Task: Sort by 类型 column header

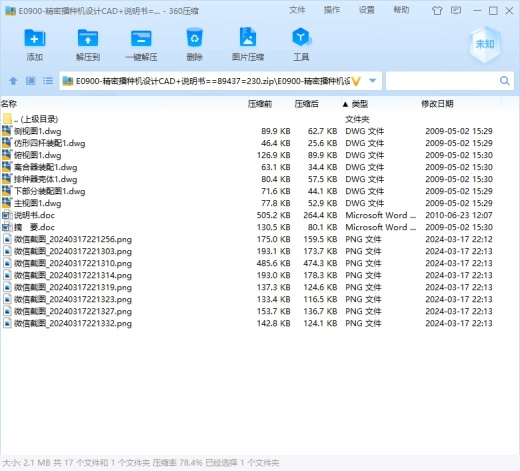Action: coord(360,104)
